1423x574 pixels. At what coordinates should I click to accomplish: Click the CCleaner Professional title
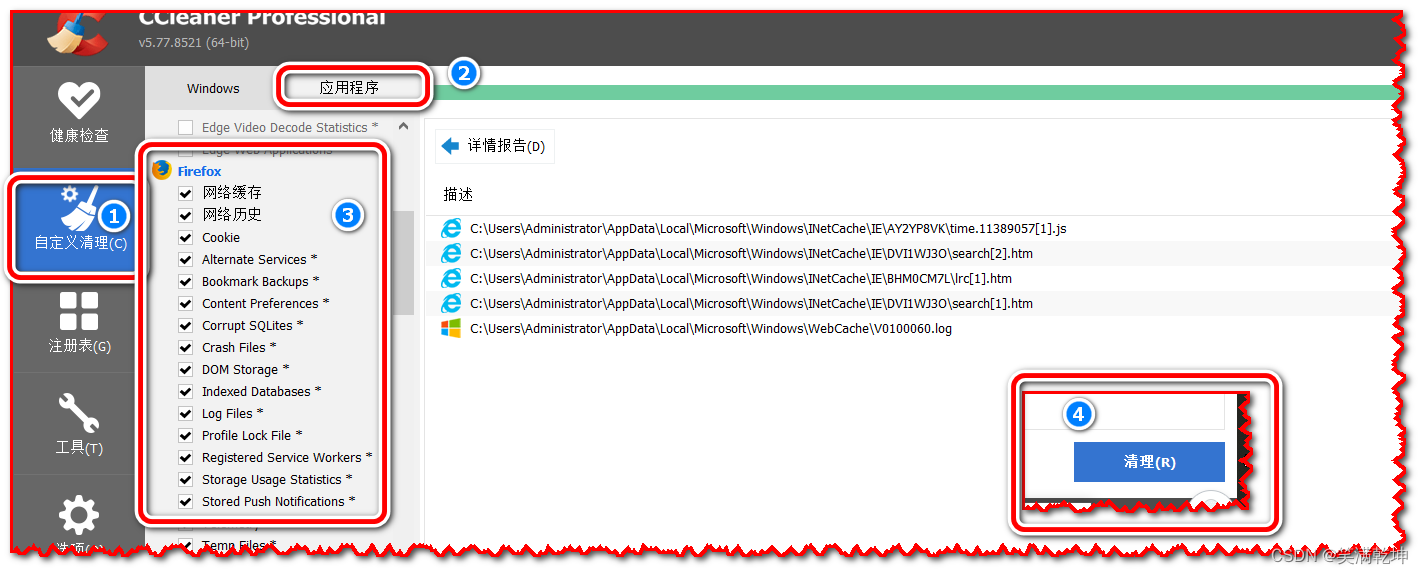(x=262, y=17)
